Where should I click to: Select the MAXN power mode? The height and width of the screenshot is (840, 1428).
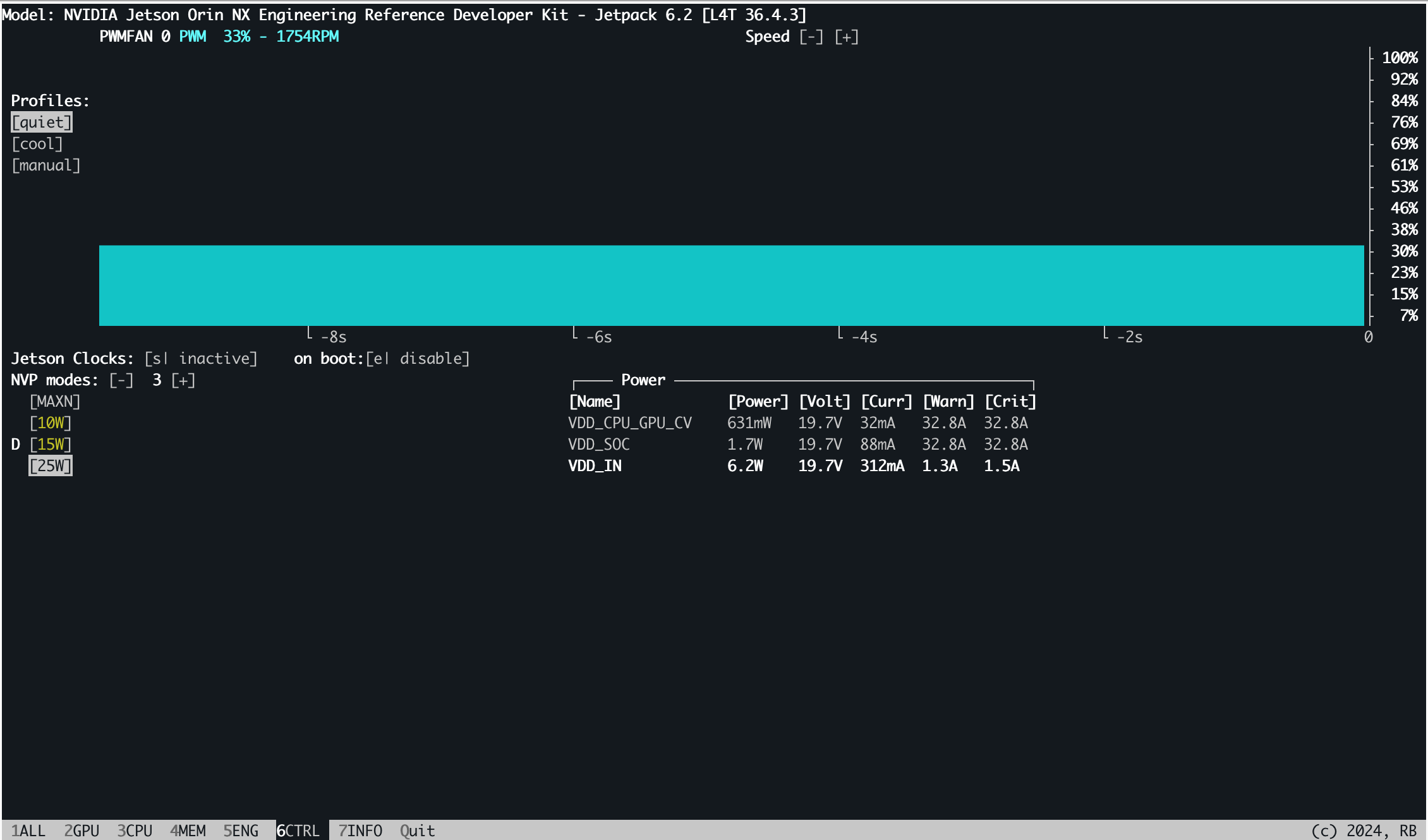click(55, 402)
